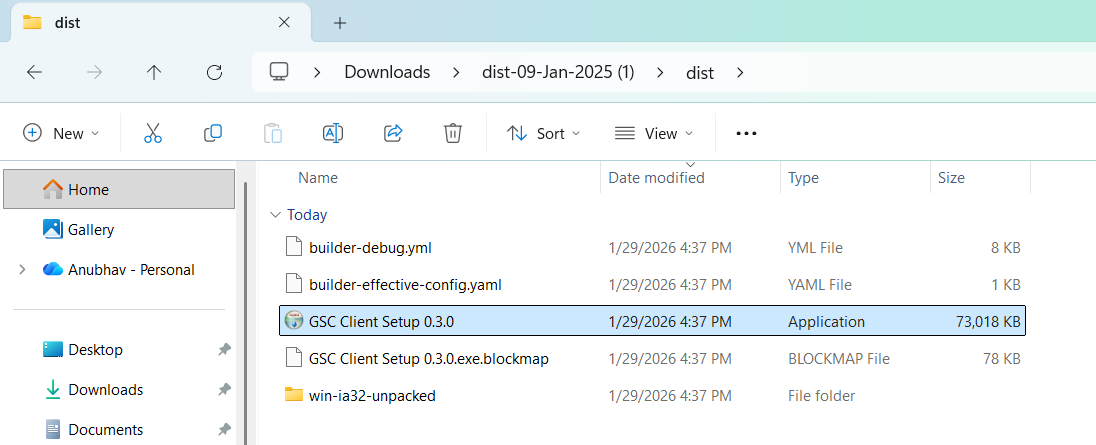Collapse the Today group
The height and width of the screenshot is (445, 1096).
point(275,215)
